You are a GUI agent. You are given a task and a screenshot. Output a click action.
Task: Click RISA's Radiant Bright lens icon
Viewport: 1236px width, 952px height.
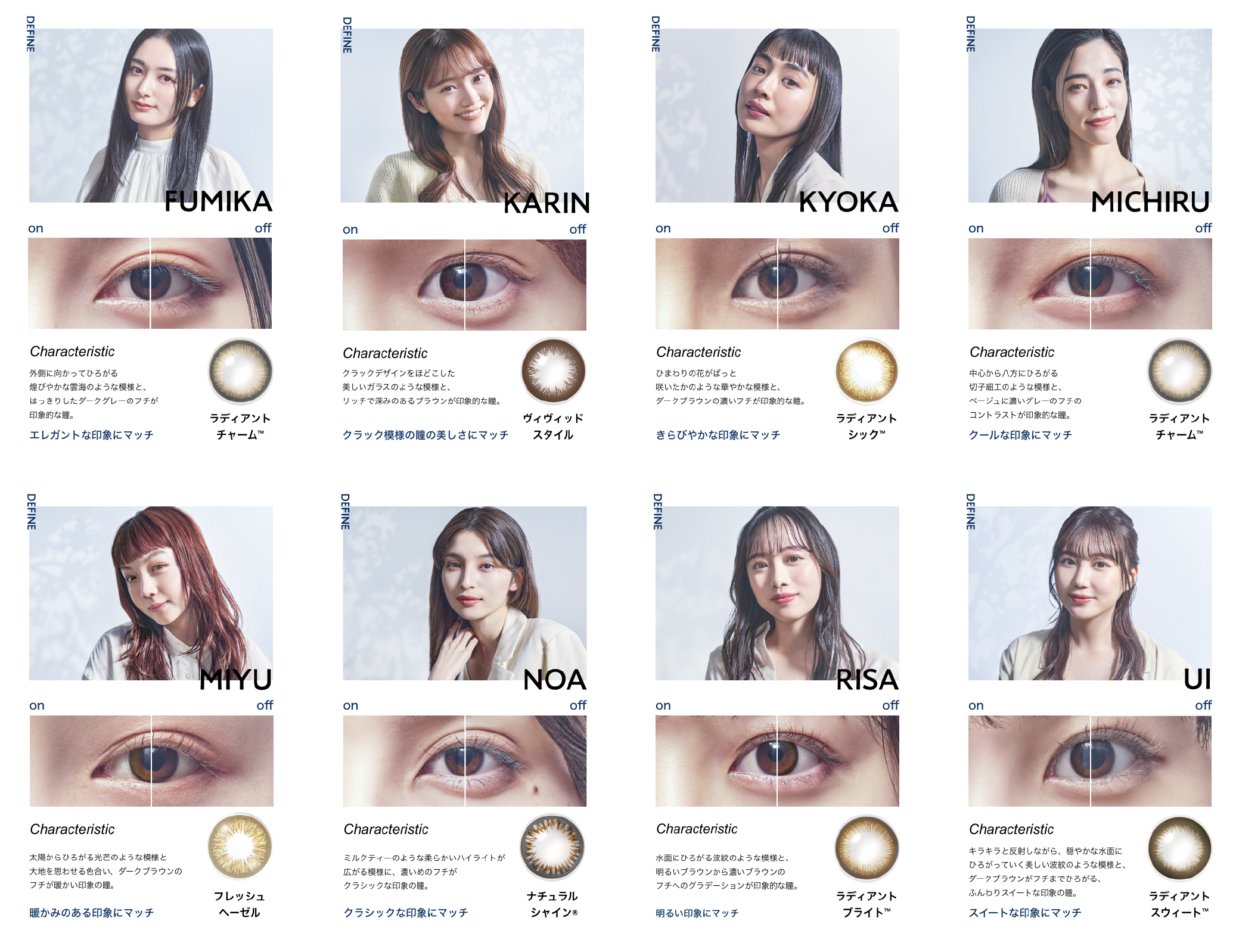867,848
